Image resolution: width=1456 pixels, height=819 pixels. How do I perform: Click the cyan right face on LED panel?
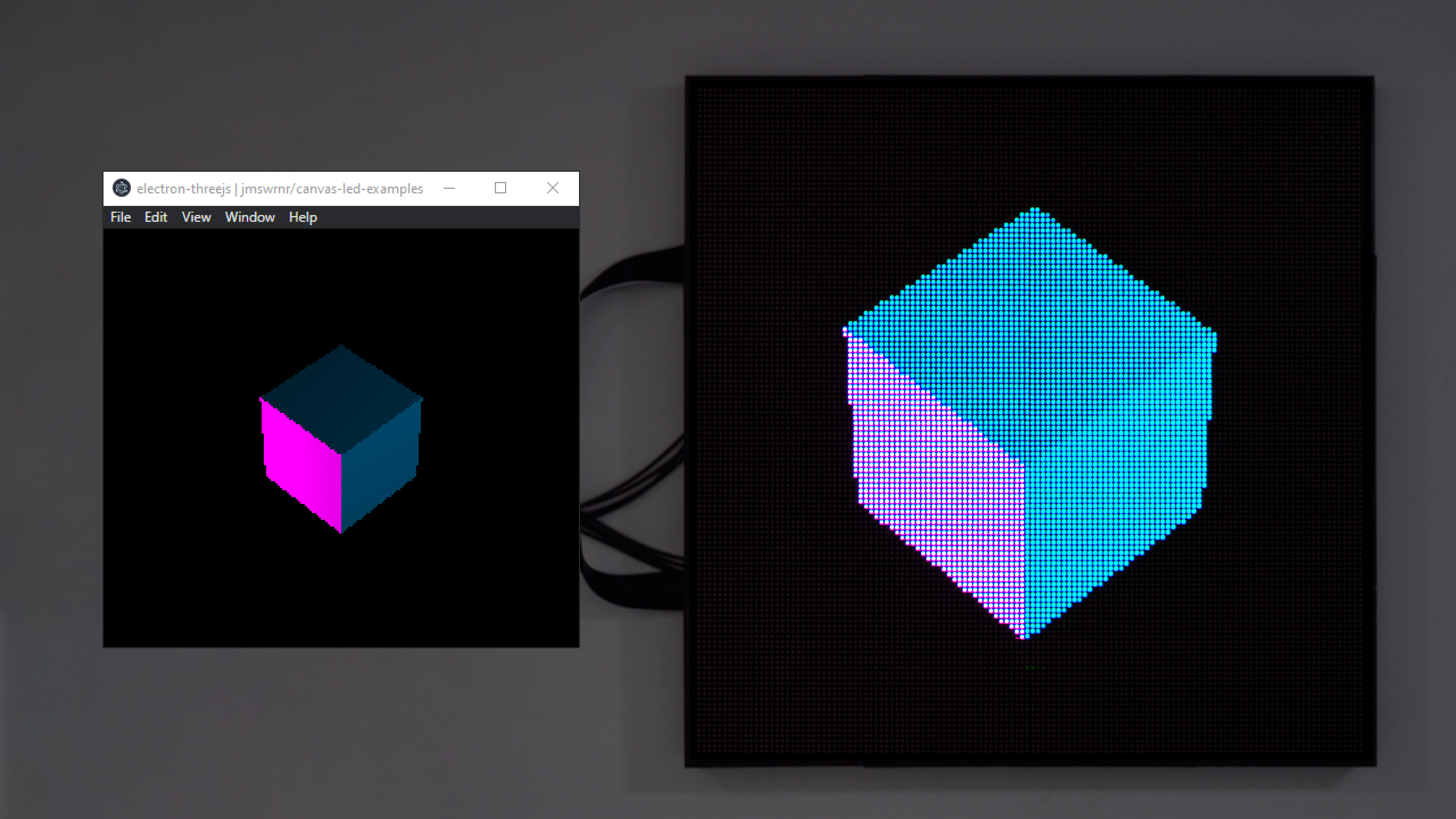1114,497
